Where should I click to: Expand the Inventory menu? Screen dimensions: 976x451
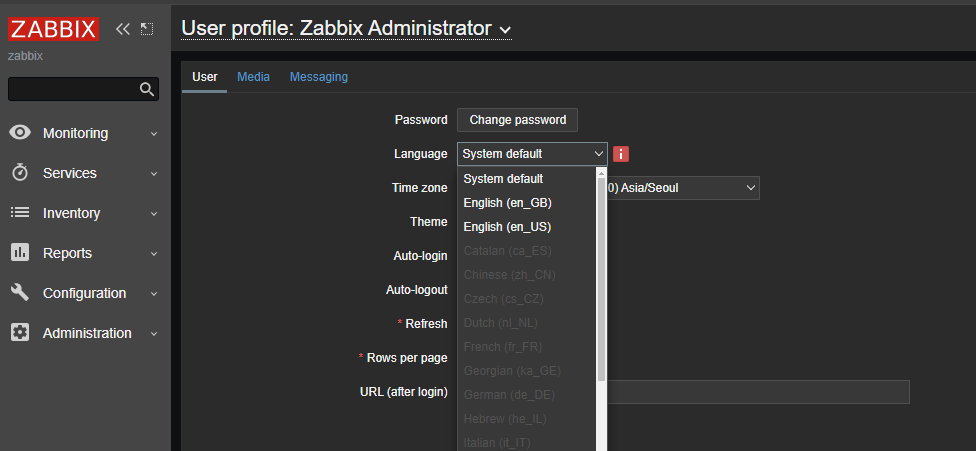(x=154, y=214)
